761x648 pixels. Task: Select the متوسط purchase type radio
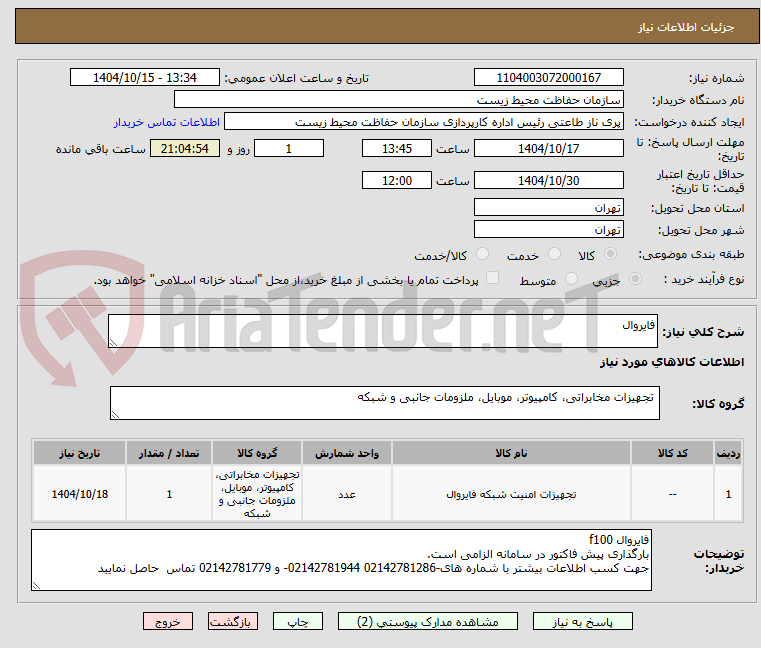pyautogui.click(x=571, y=279)
